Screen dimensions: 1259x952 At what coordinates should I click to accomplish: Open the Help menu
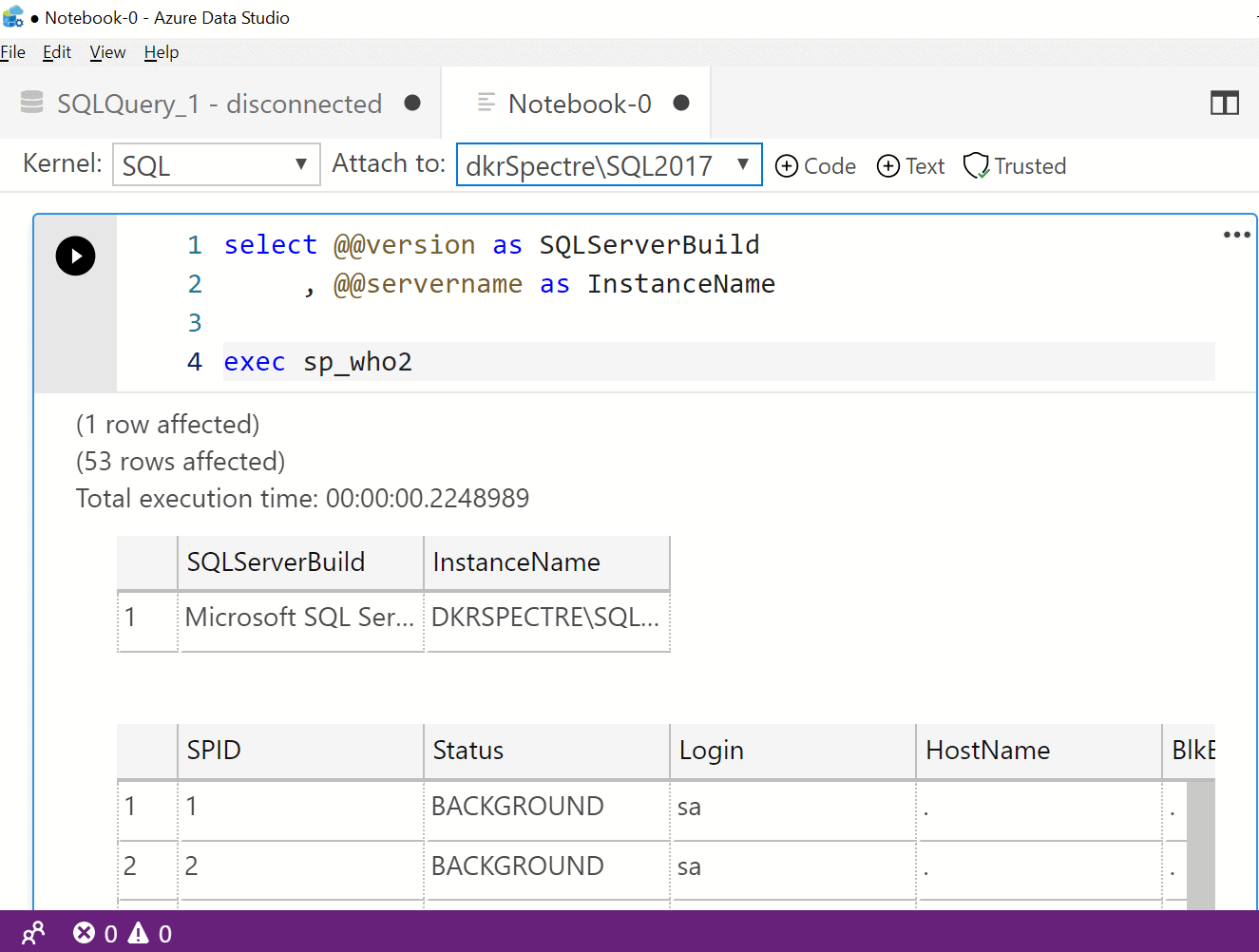(162, 52)
